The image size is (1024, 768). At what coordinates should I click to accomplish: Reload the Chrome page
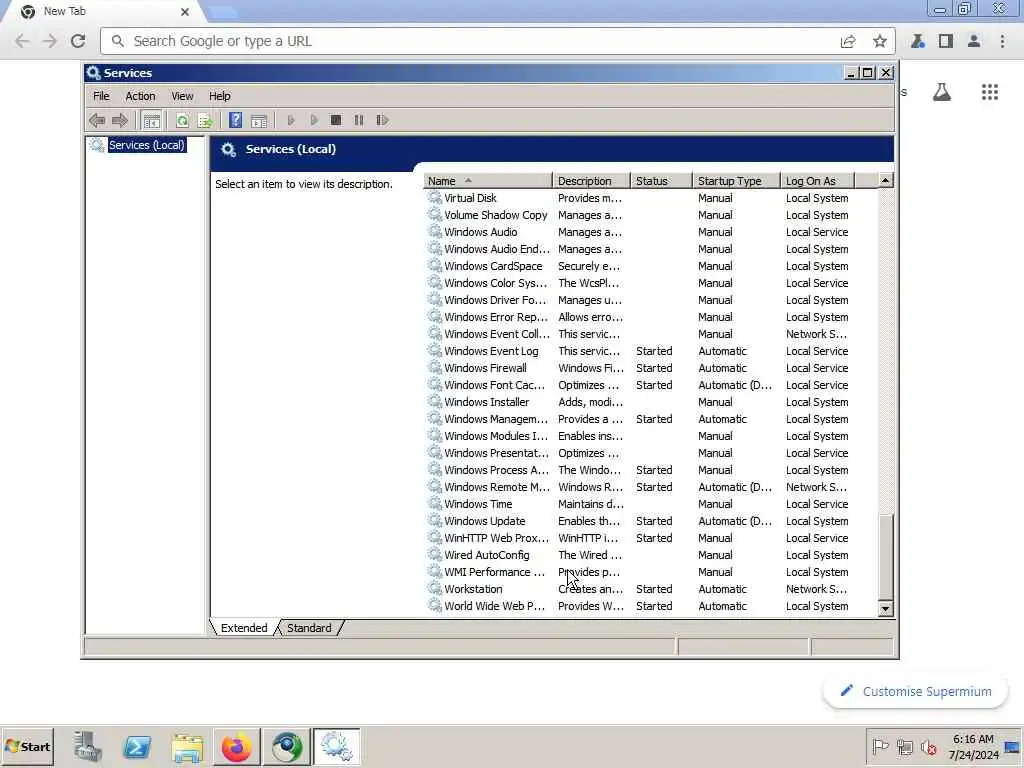78,41
